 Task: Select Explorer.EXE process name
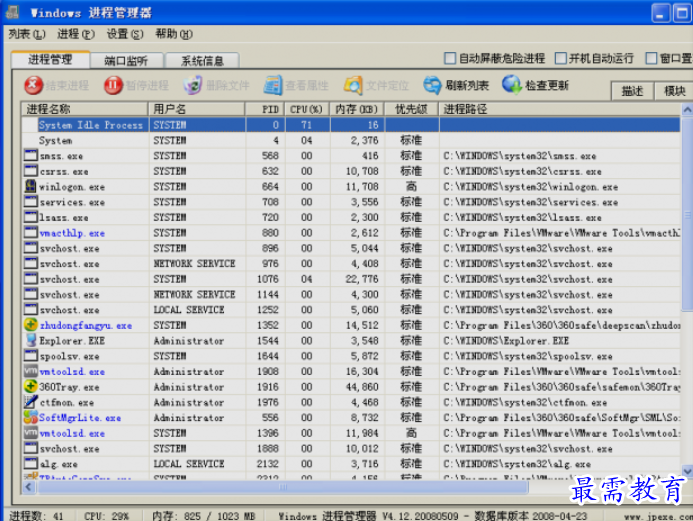(x=72, y=341)
